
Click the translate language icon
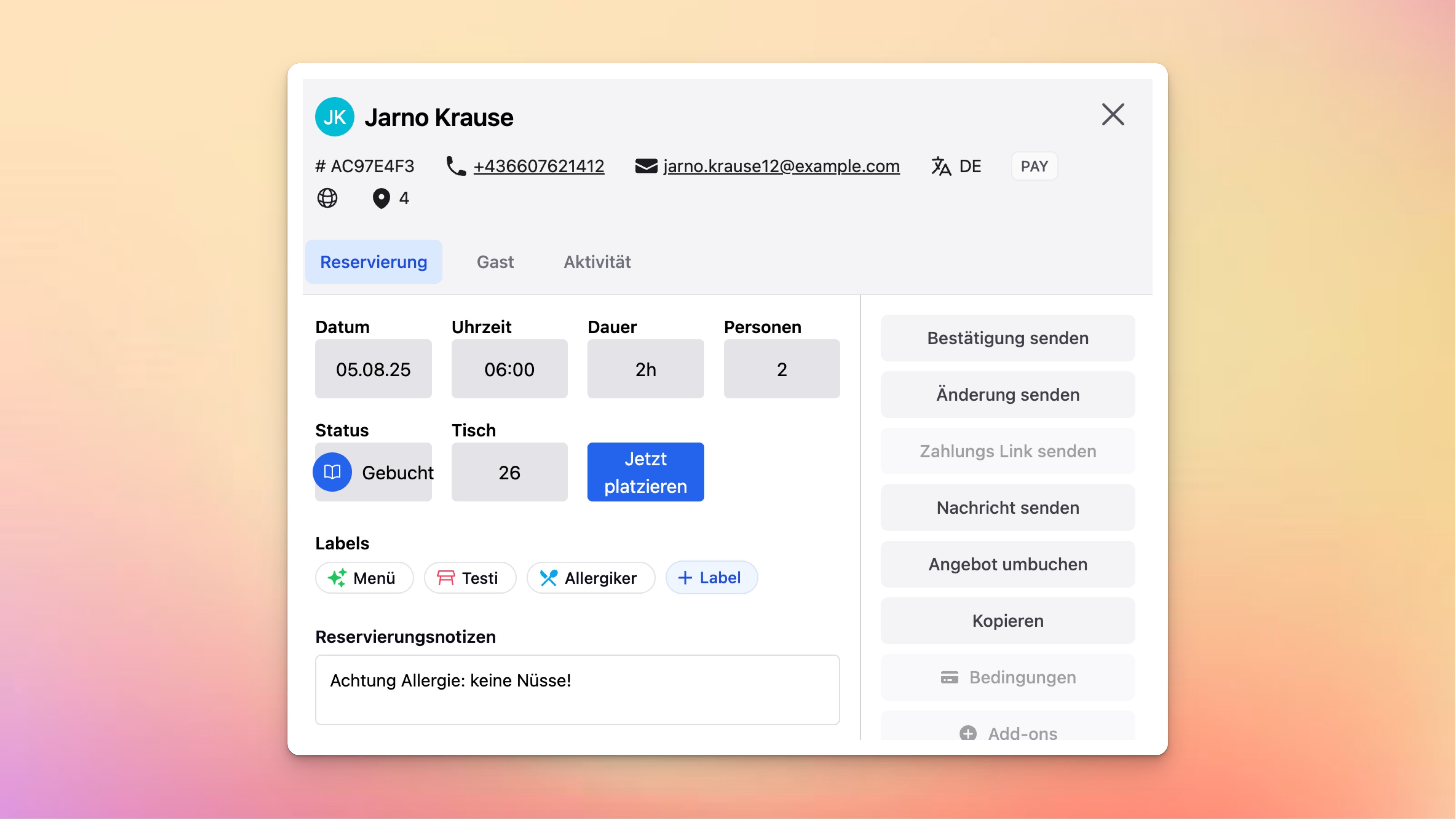click(941, 166)
